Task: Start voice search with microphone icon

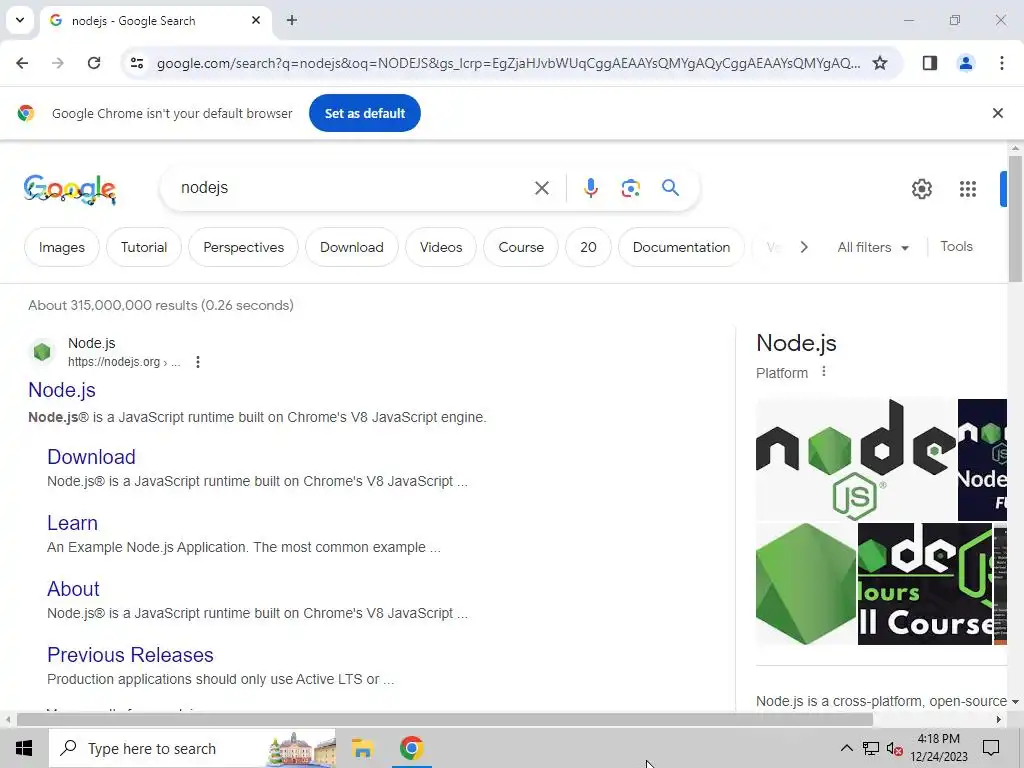Action: tap(590, 188)
